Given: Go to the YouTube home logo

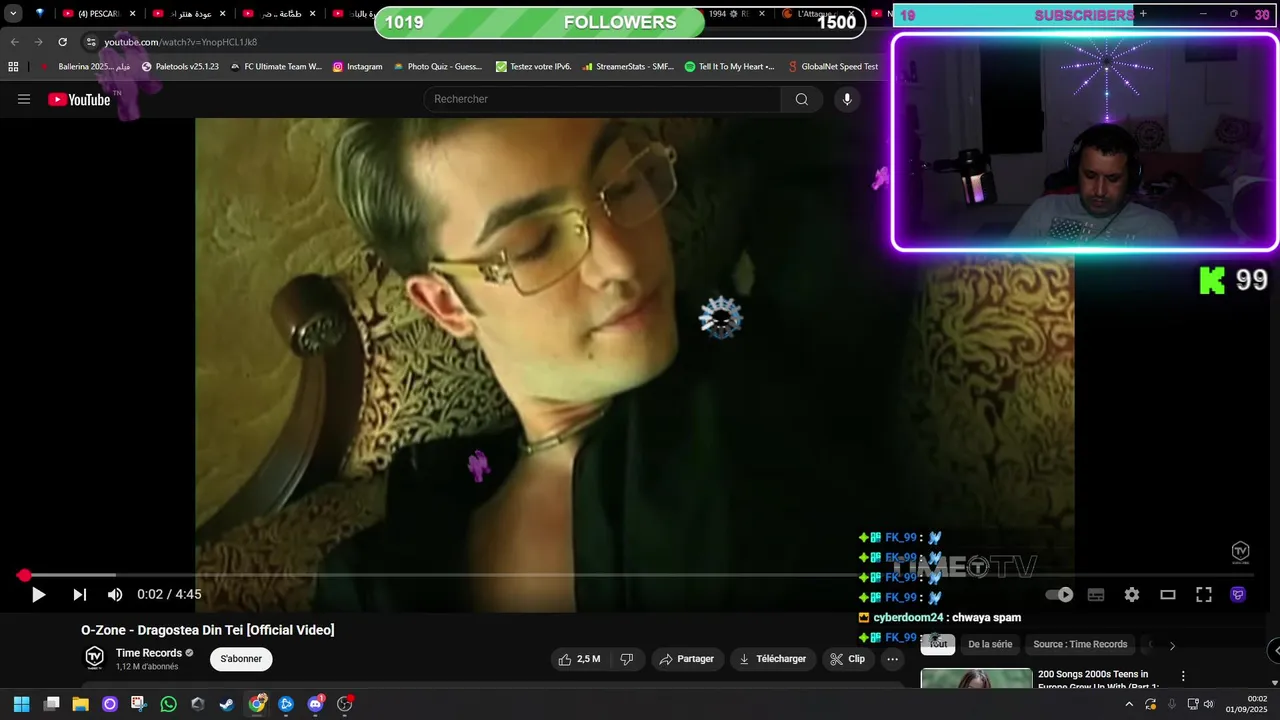Looking at the screenshot, I should (79, 99).
